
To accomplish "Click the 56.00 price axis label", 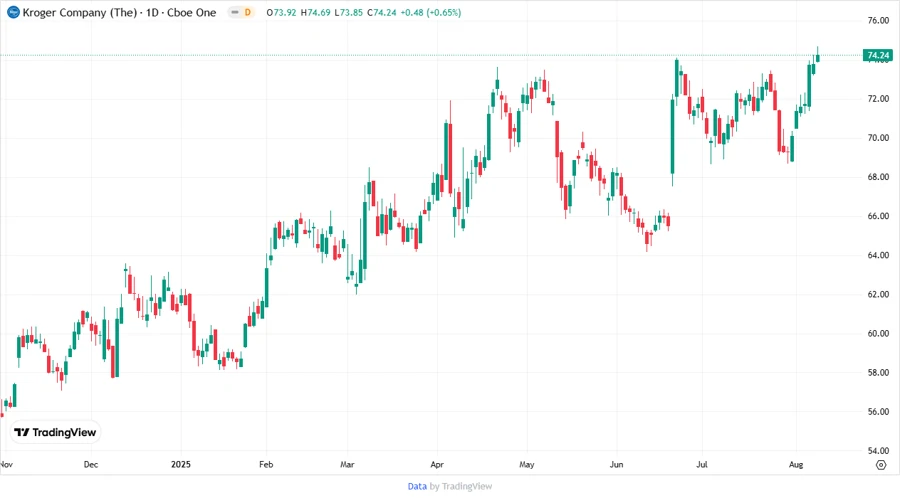I will (x=878, y=411).
